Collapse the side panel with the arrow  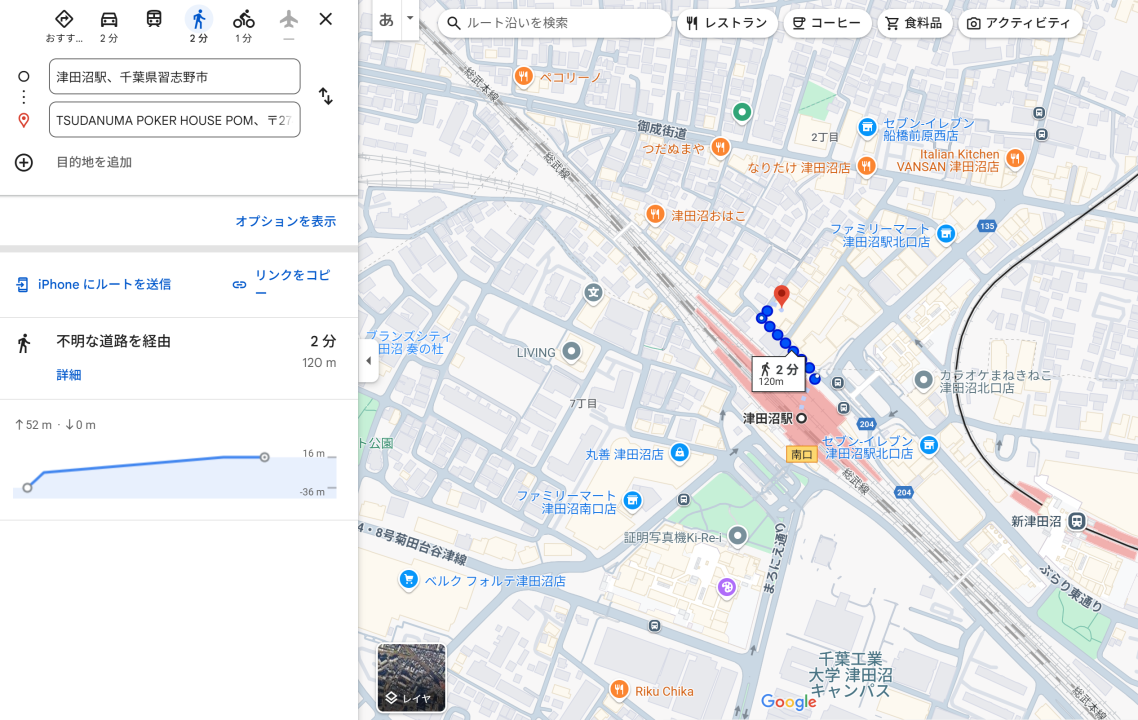[369, 360]
